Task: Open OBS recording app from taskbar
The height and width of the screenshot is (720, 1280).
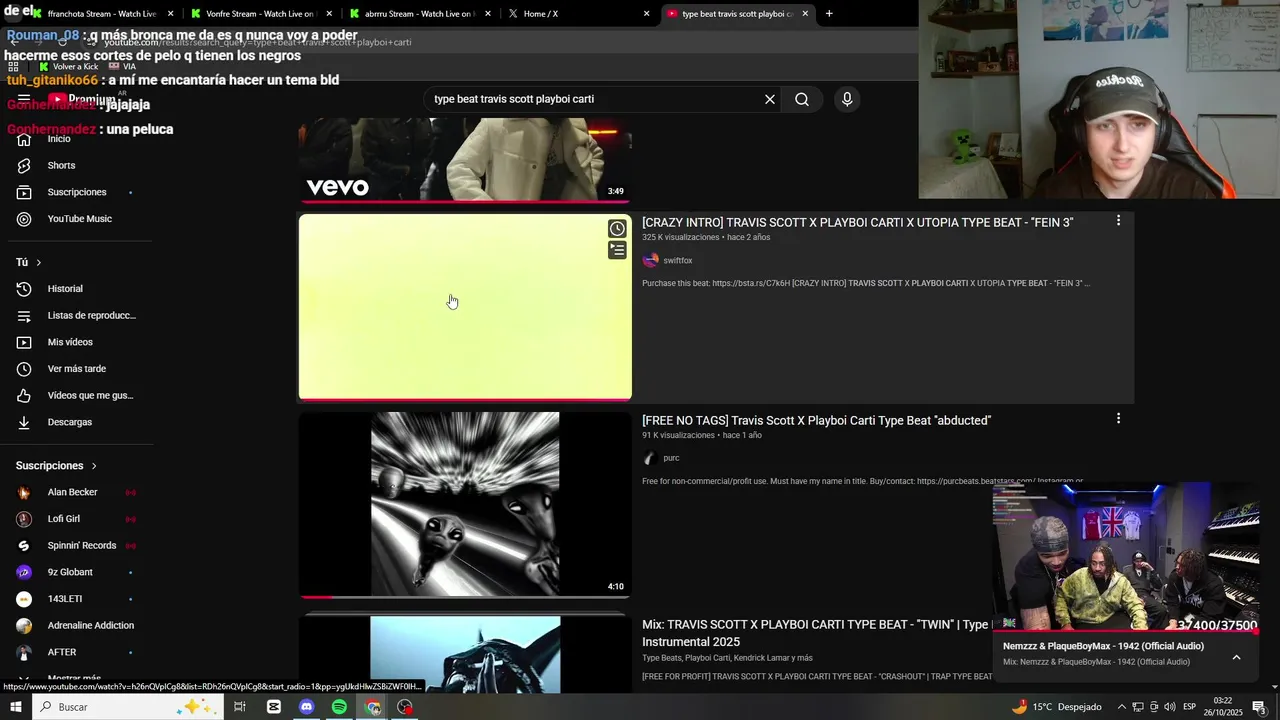Action: tap(405, 707)
